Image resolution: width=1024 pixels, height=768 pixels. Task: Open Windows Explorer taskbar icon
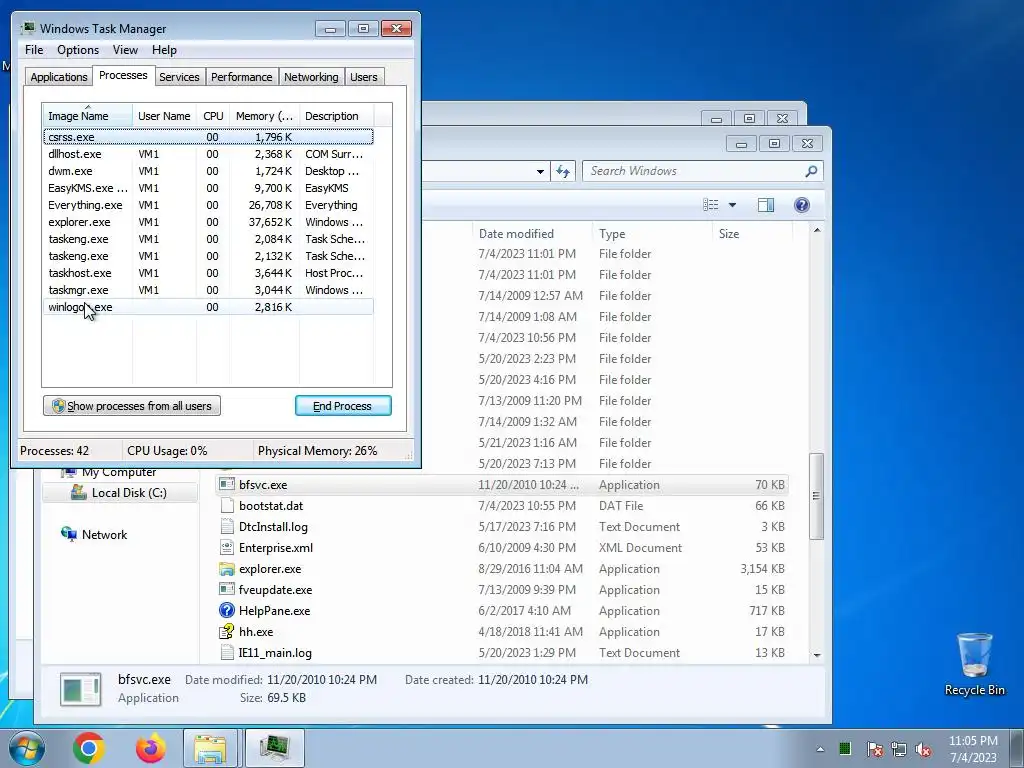(210, 748)
